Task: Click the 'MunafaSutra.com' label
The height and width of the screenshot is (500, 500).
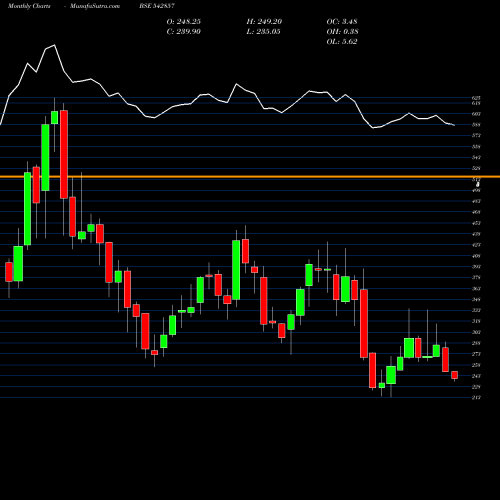Action: tap(95, 6)
